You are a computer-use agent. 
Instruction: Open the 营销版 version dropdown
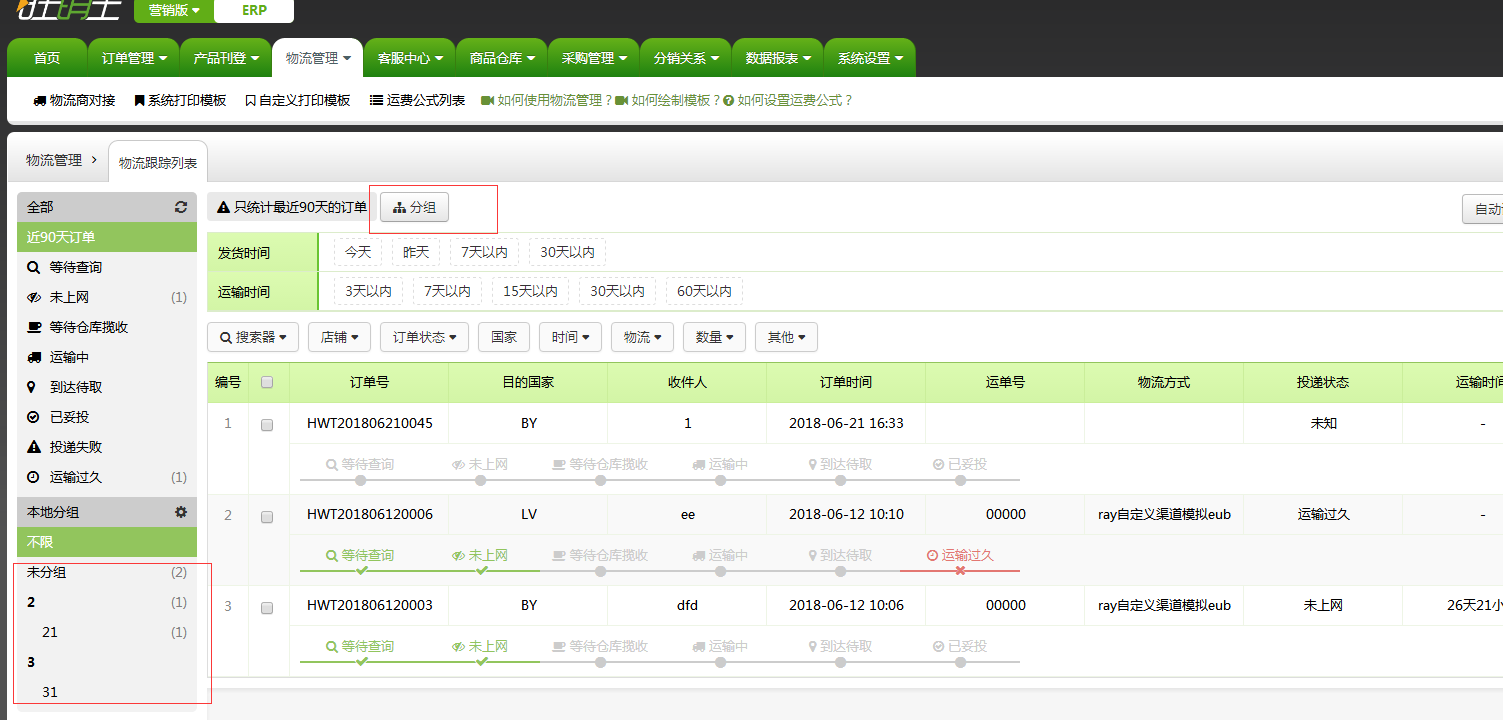point(174,10)
